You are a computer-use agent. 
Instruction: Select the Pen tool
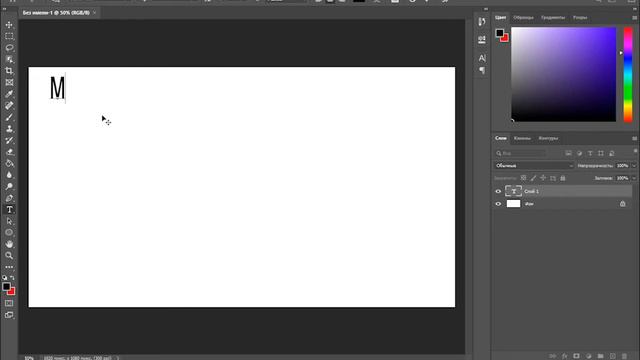tap(9, 198)
